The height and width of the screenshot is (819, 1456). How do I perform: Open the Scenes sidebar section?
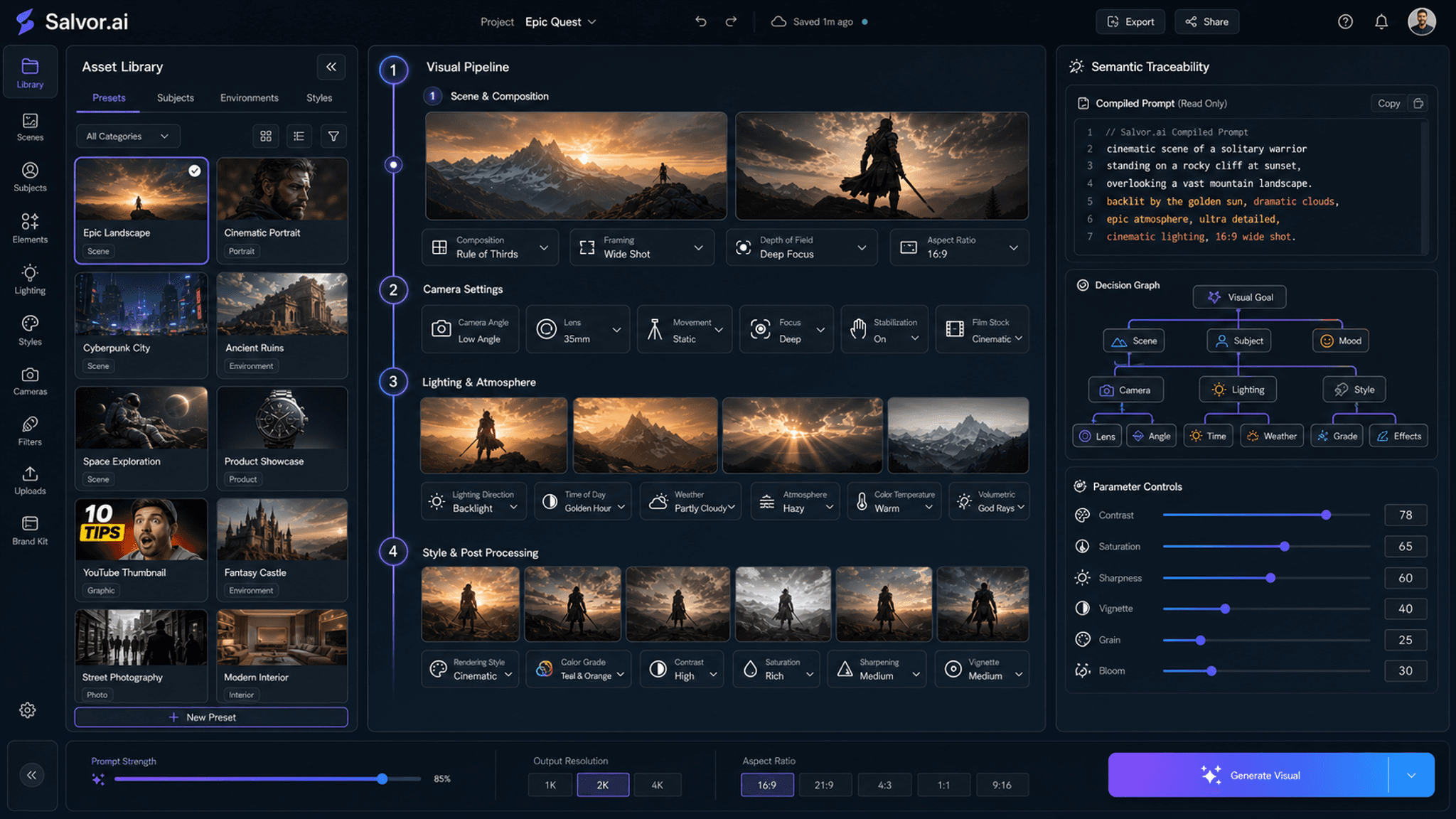tap(30, 127)
